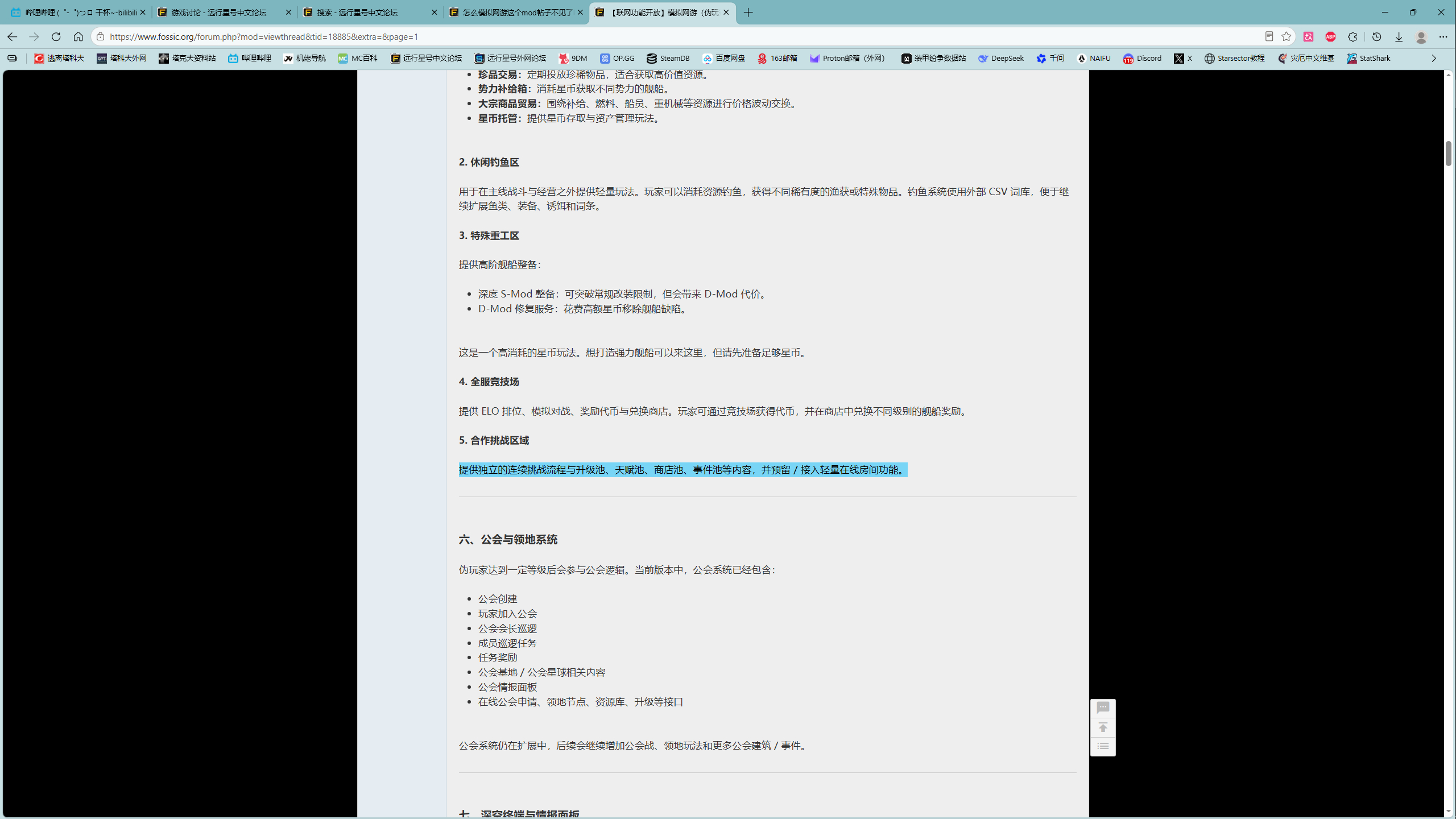Open the extensions puzzle icon
The image size is (1456, 819).
[1352, 37]
